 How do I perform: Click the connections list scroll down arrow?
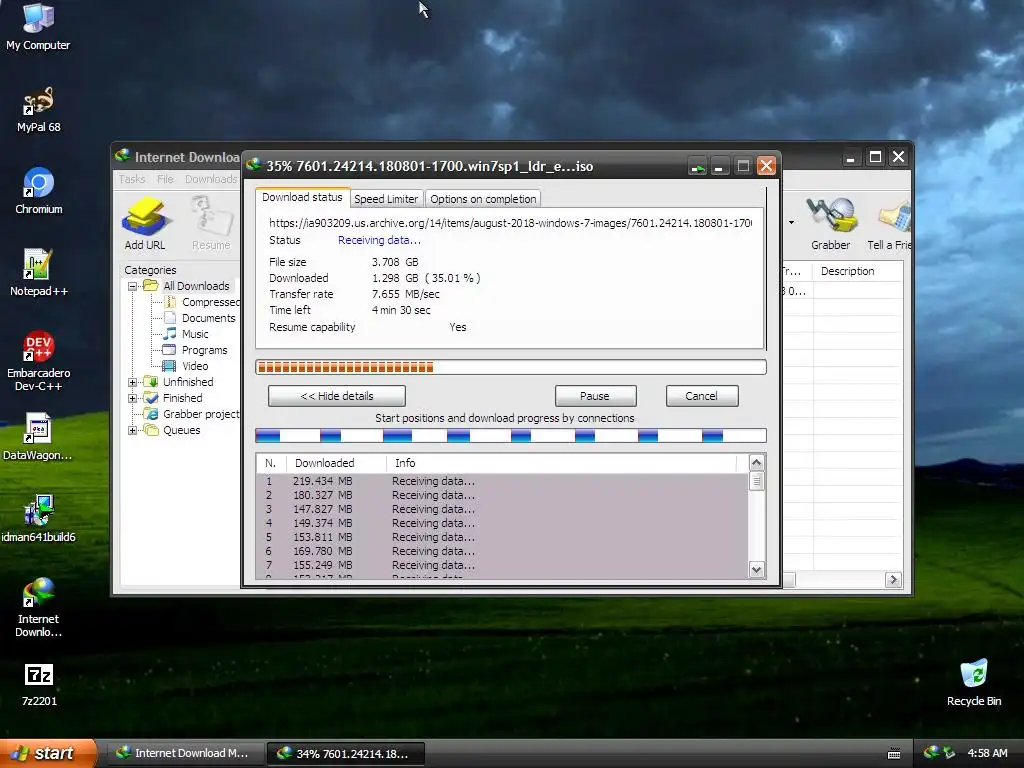click(756, 569)
